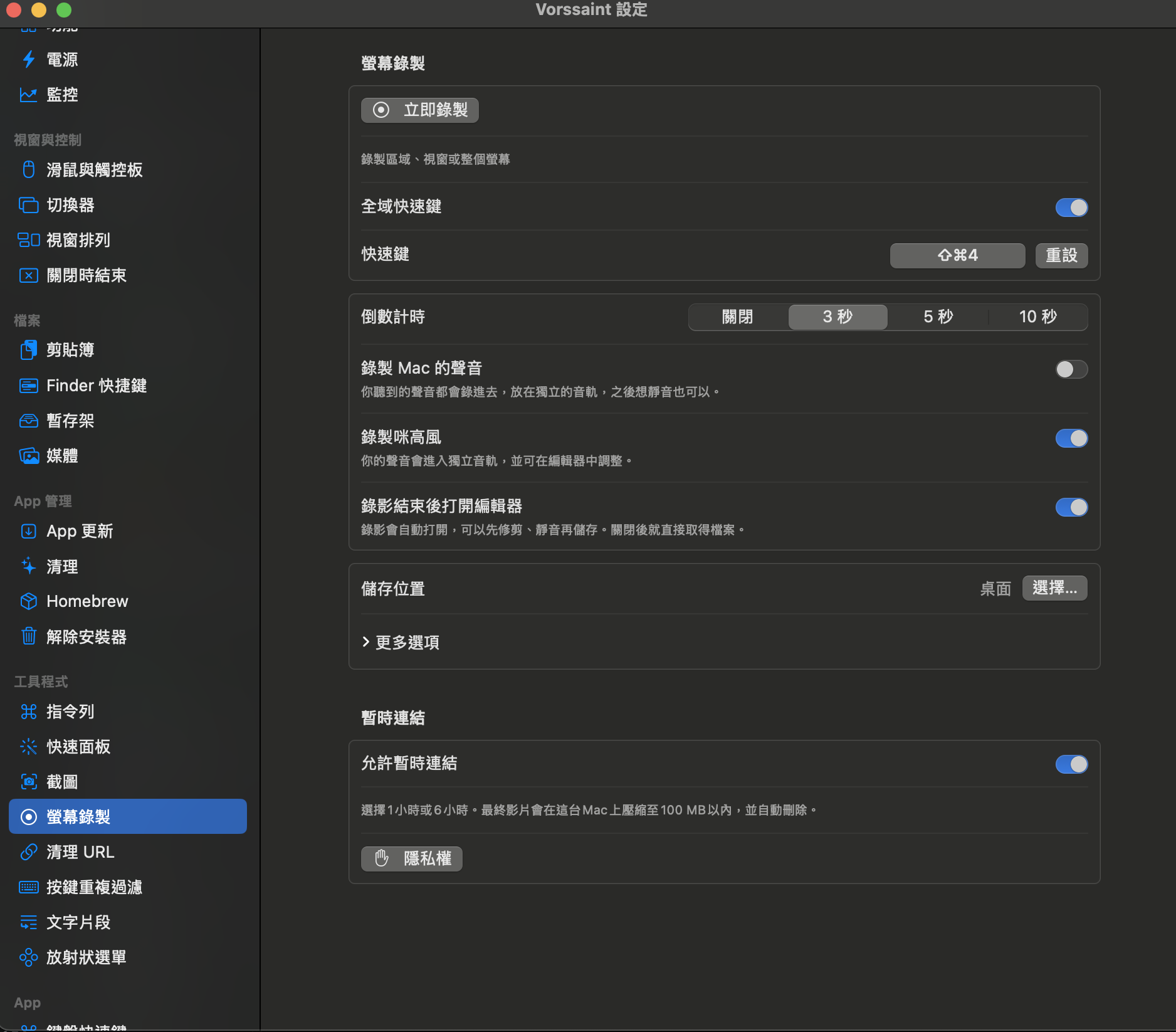Click the 隱私權 button
Screen dimensions: 1176x1032
(x=412, y=858)
